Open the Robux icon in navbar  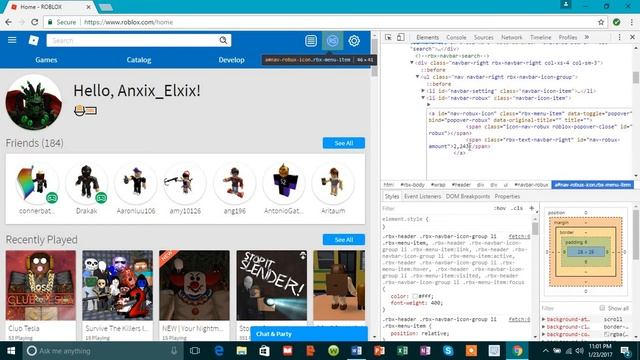332,40
